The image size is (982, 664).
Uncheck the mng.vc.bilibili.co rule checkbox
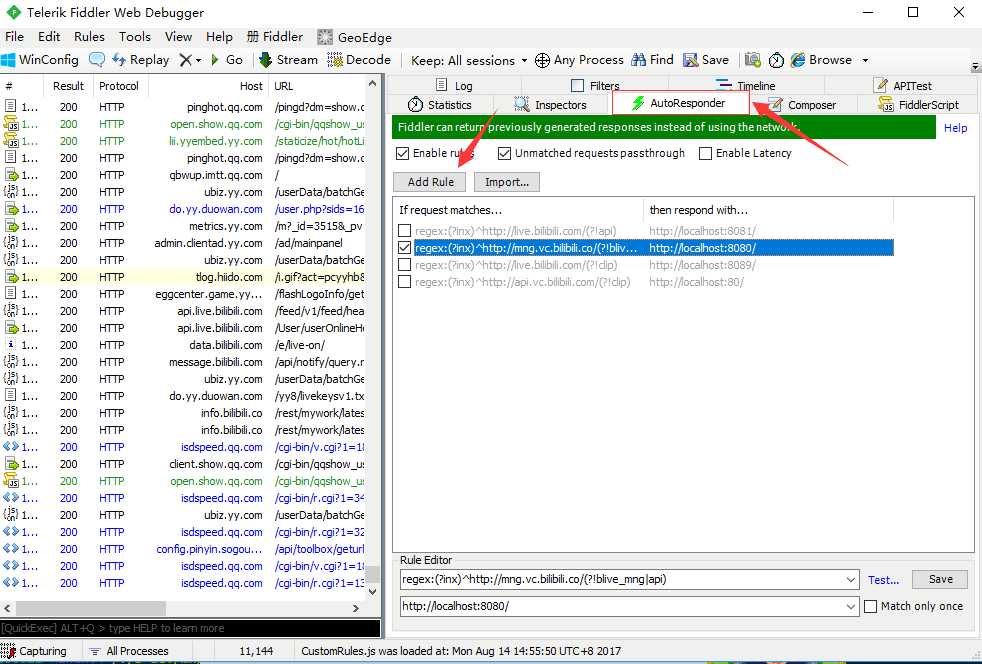point(405,248)
